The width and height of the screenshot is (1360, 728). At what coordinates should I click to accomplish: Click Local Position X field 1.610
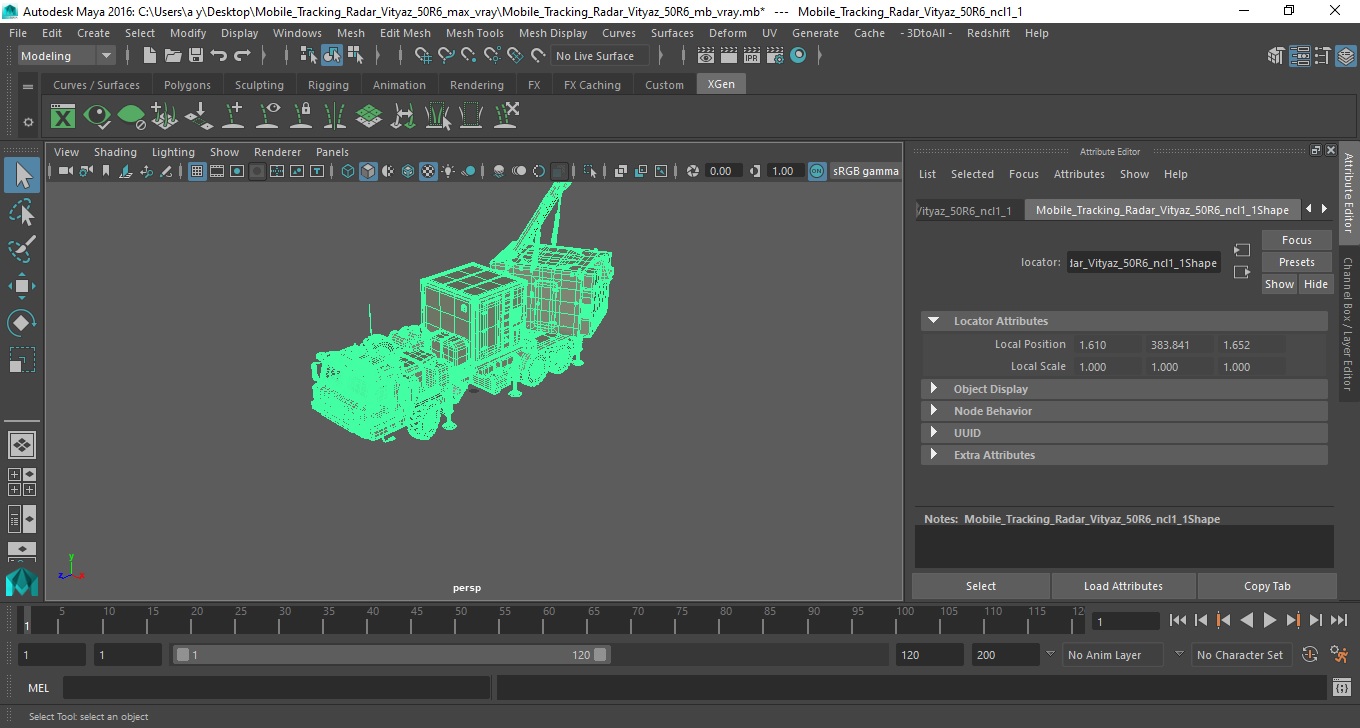tap(1107, 345)
